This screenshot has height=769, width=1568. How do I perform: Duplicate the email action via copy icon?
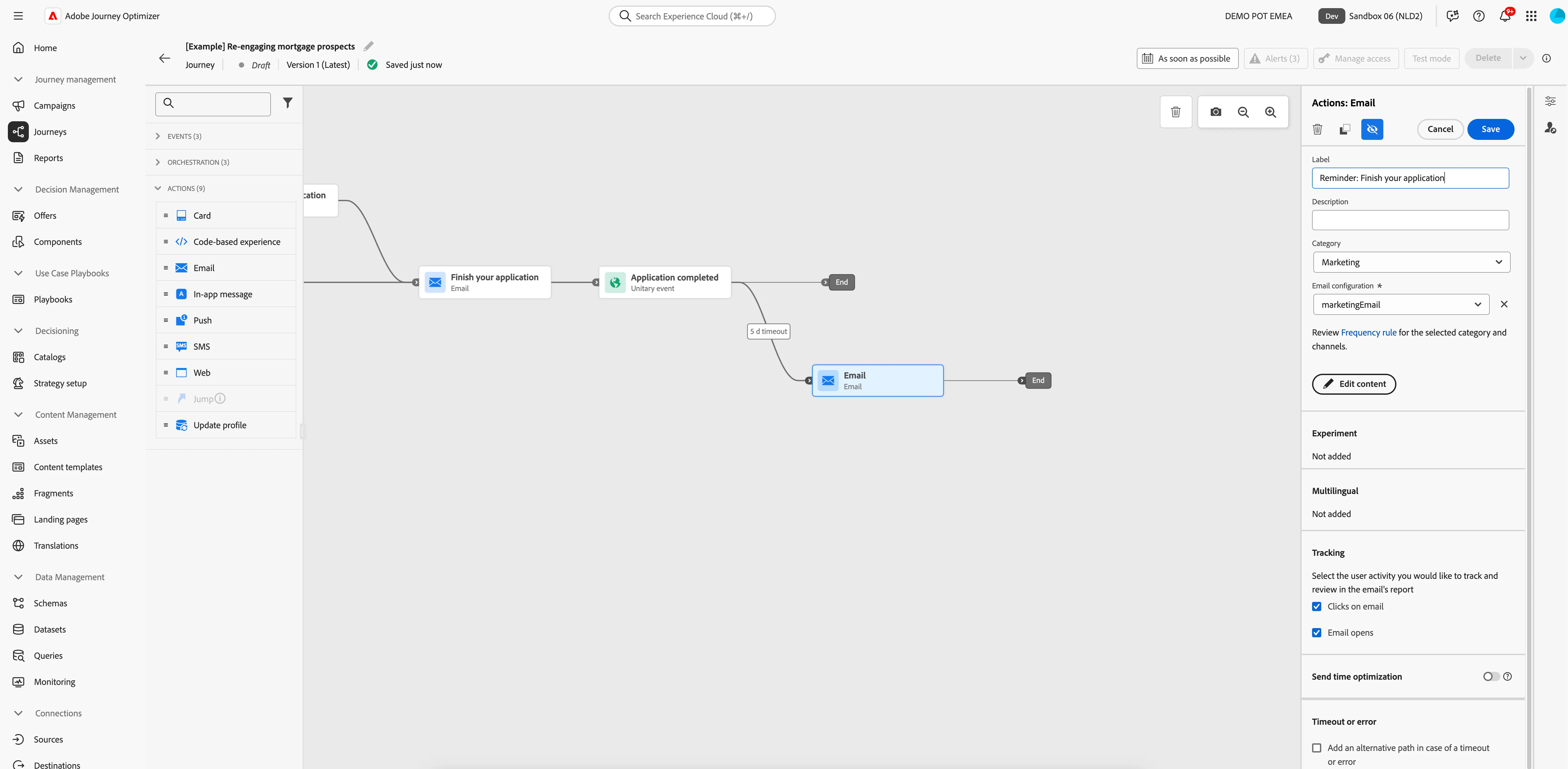[x=1345, y=129]
